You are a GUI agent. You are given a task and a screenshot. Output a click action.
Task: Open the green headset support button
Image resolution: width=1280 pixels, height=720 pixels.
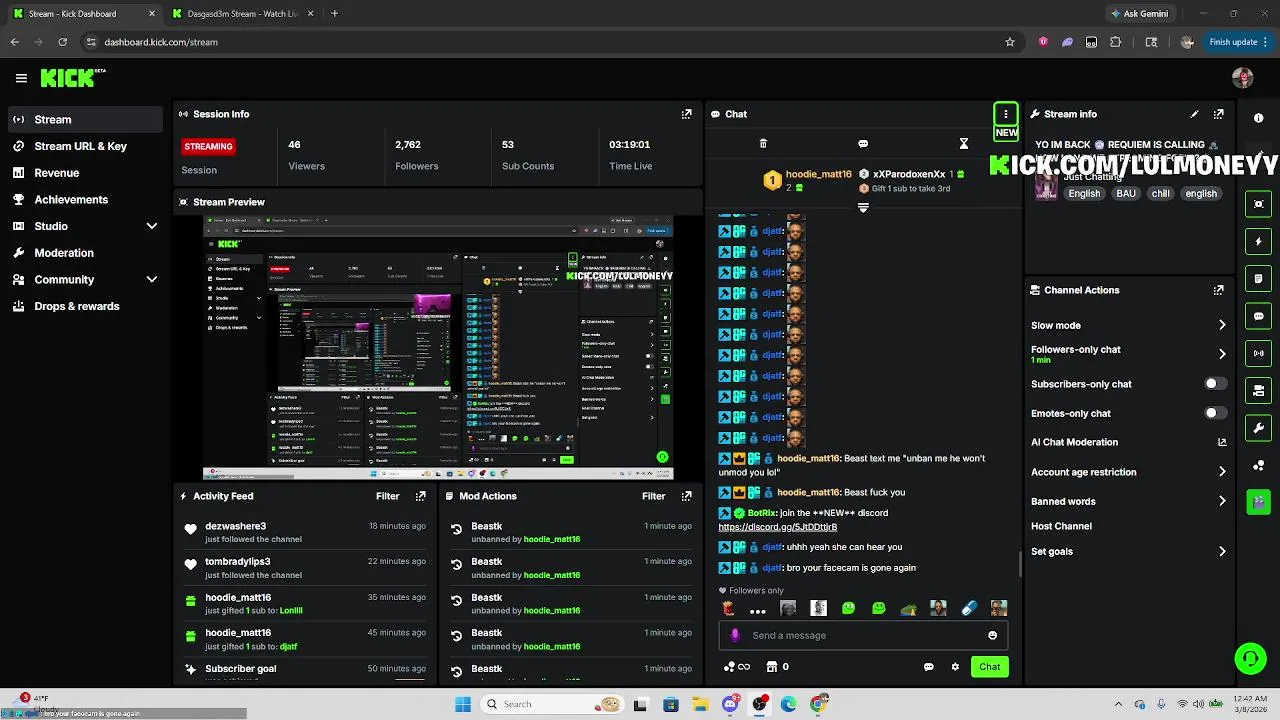click(1250, 658)
